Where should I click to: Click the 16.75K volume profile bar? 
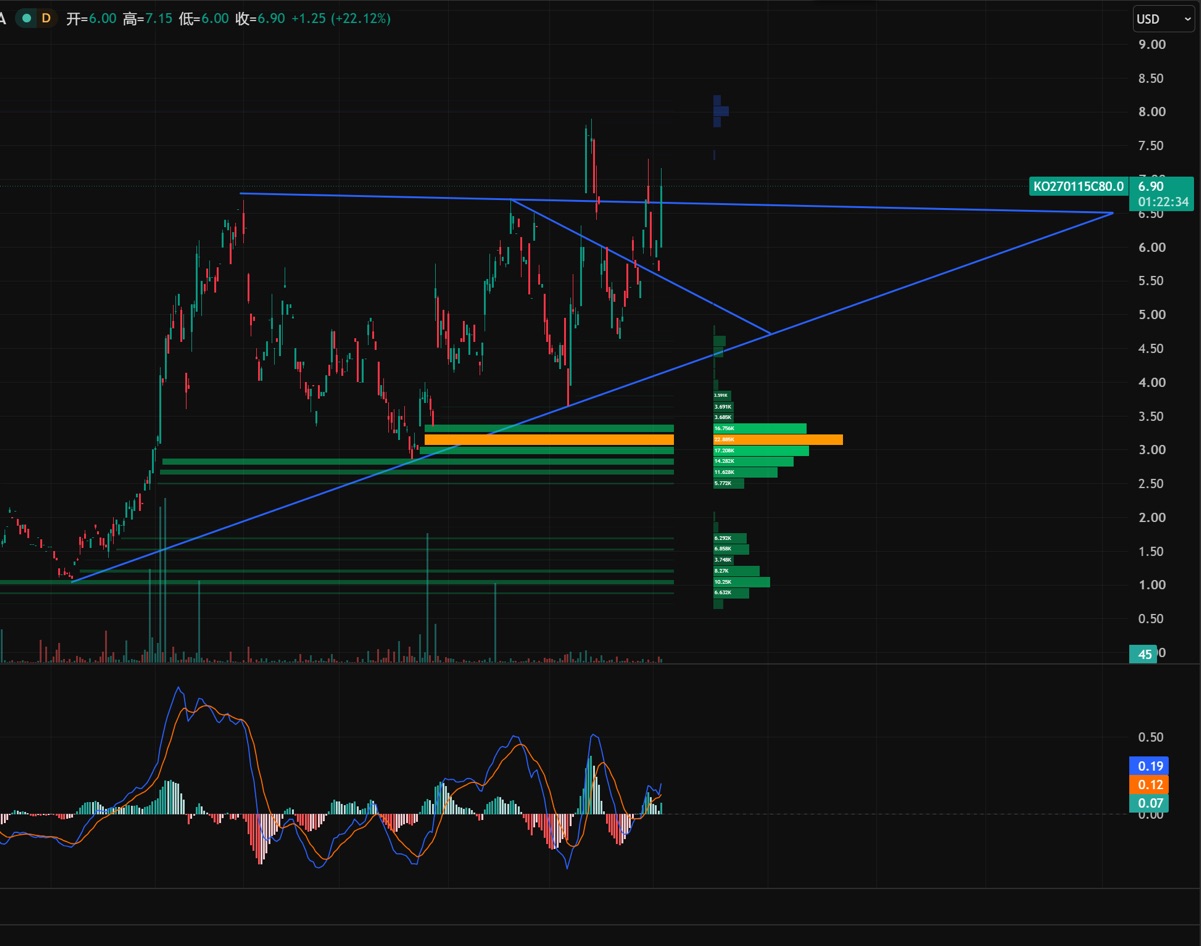click(760, 428)
